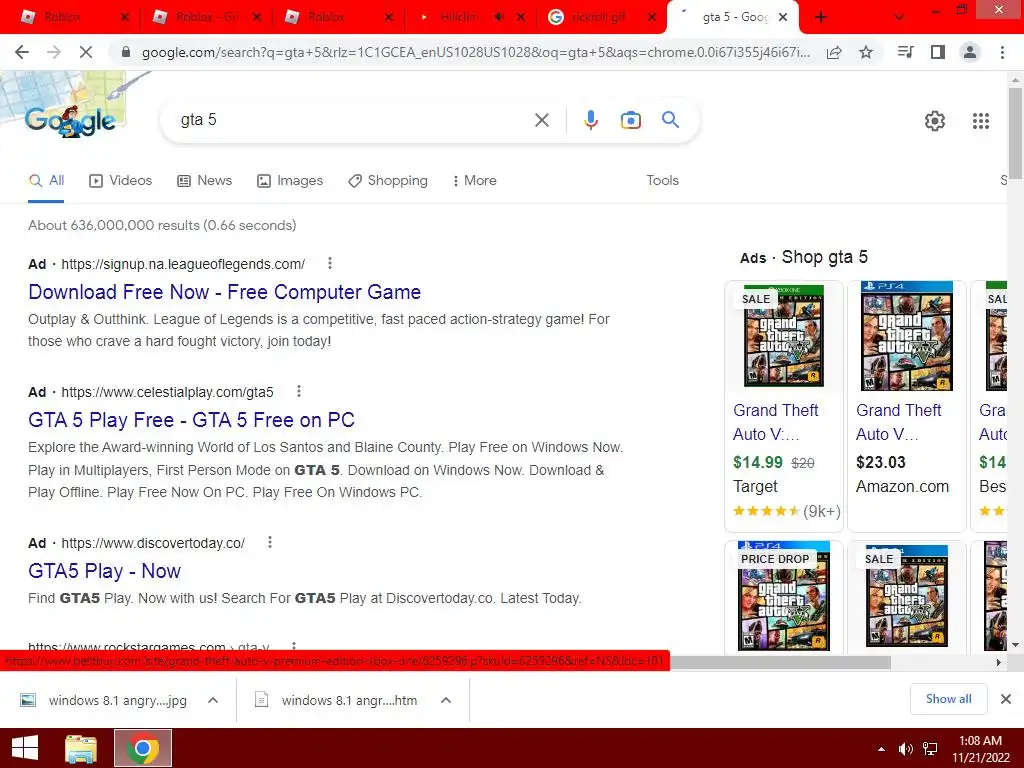Open Google quick settings gear
The width and height of the screenshot is (1024, 768).
coord(935,121)
